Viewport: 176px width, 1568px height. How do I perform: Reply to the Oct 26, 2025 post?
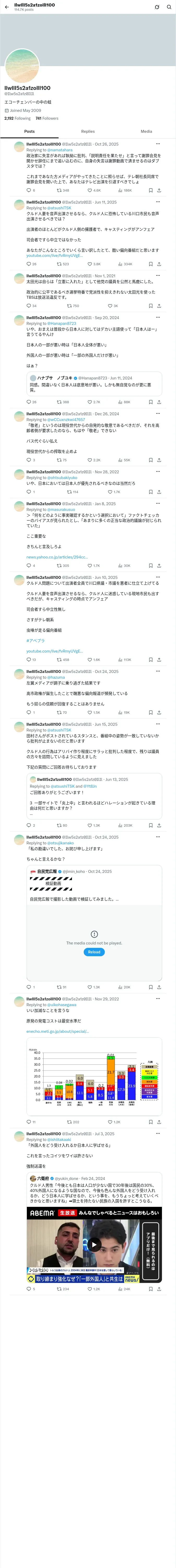point(28,191)
